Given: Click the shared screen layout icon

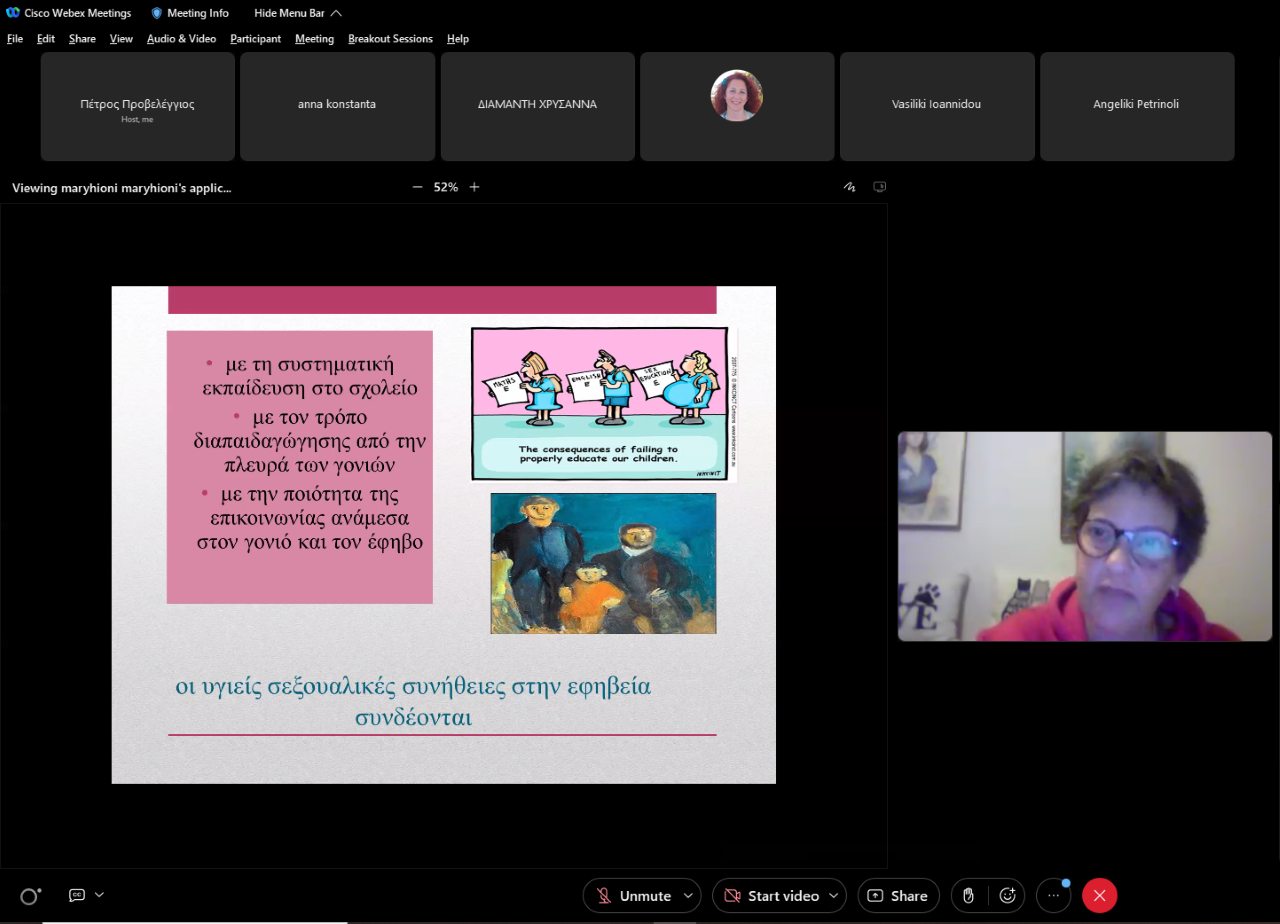Looking at the screenshot, I should pyautogui.click(x=879, y=187).
